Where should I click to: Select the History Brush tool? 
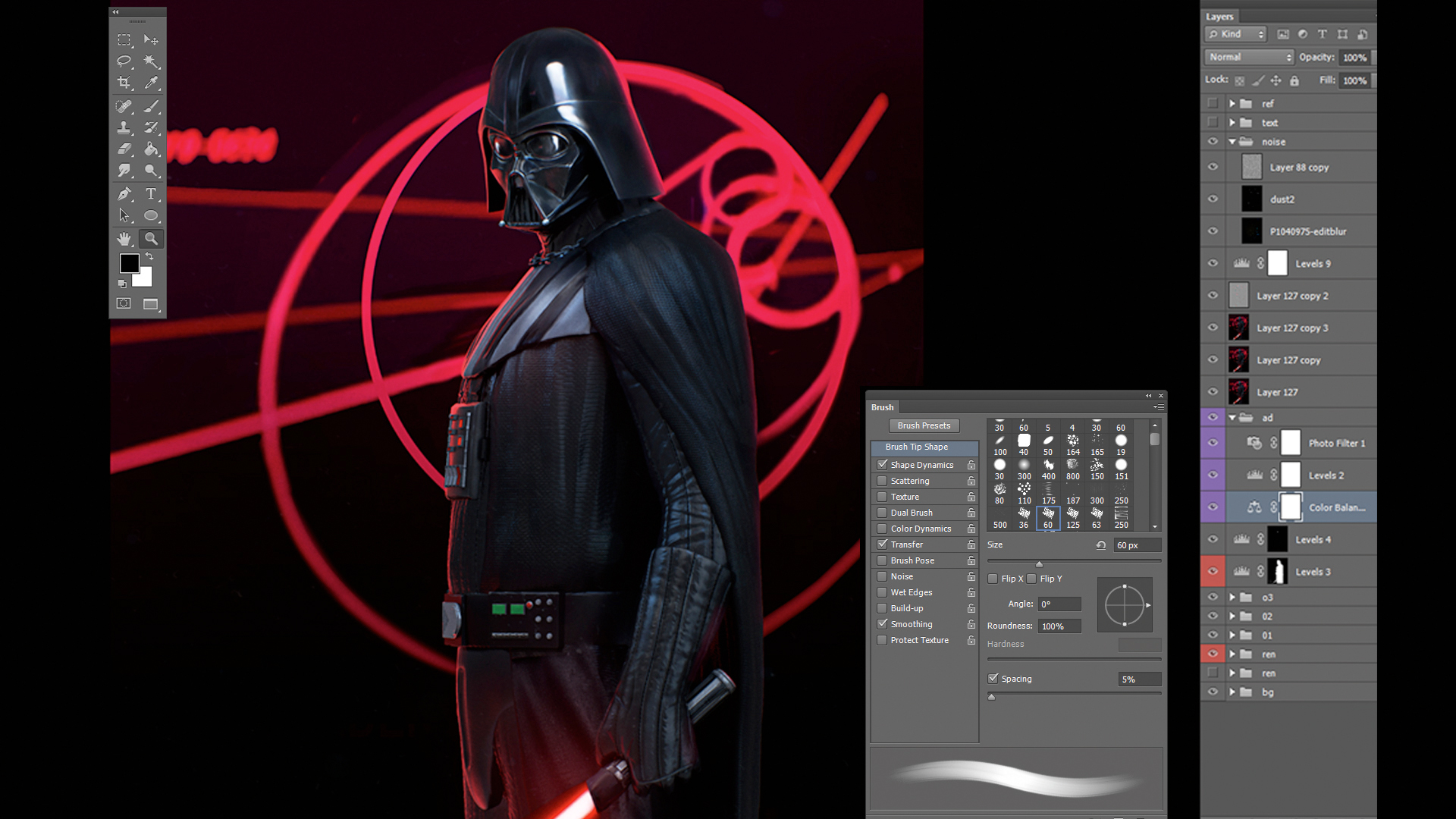151,127
